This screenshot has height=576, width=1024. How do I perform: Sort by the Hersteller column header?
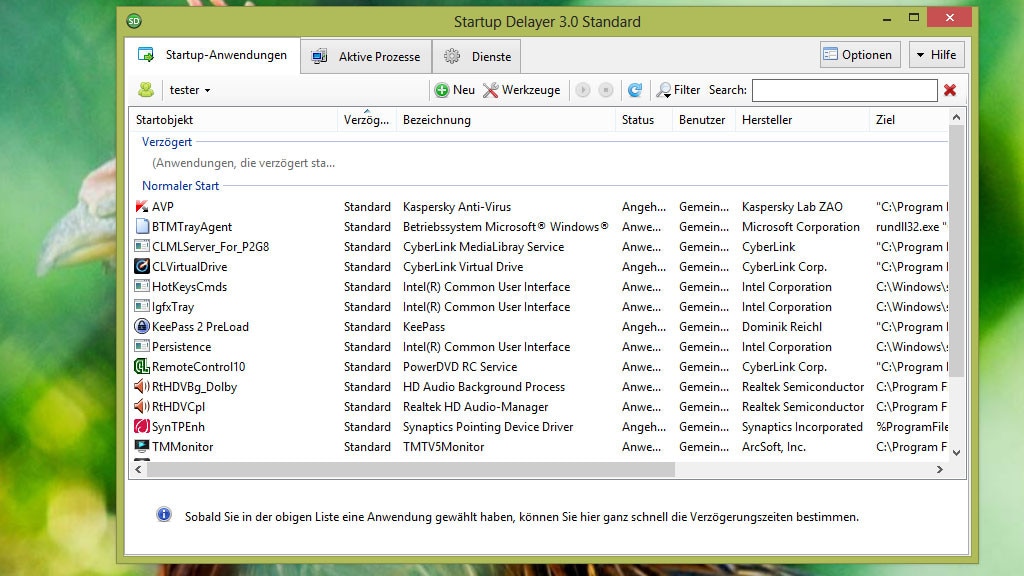[x=801, y=120]
